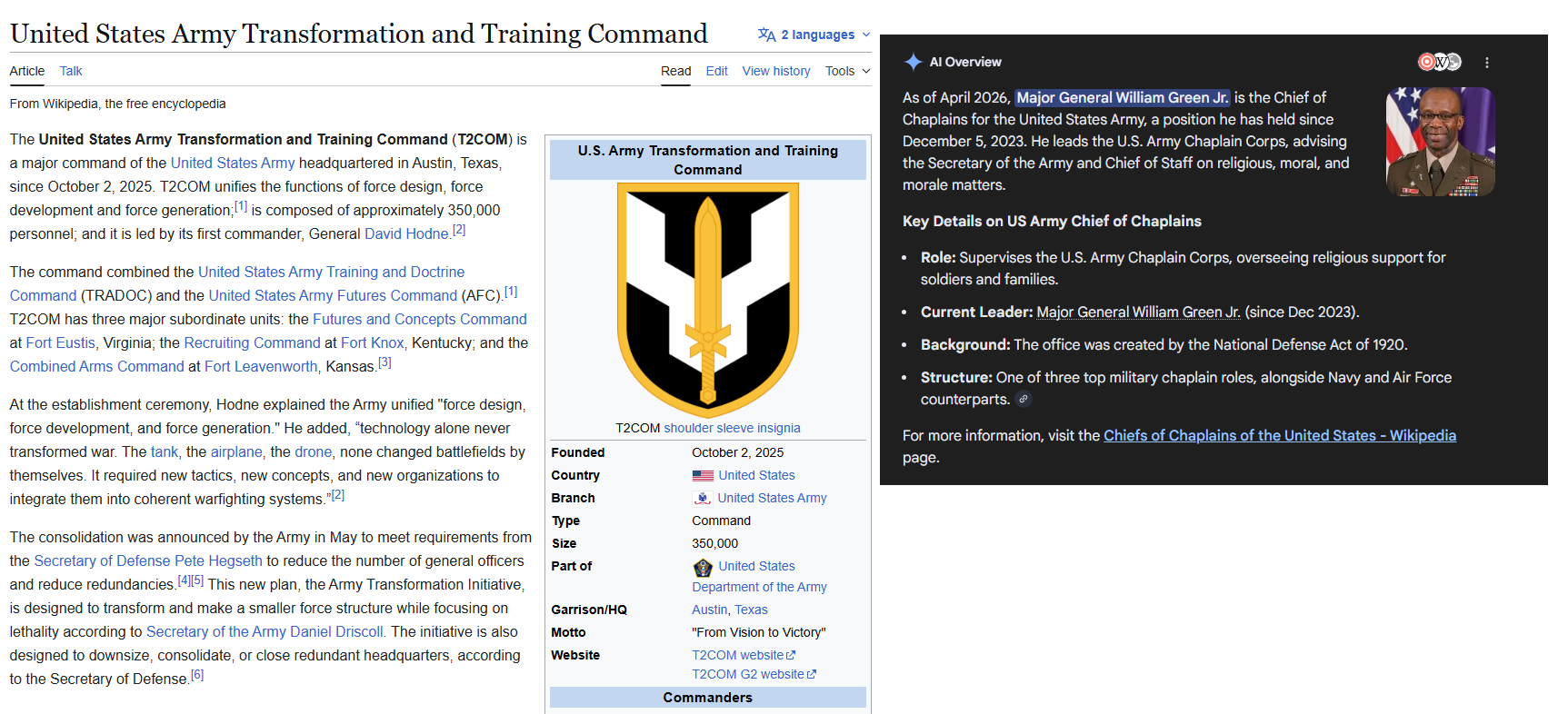This screenshot has width=1568, height=714.
Task: Open the "United States Army Futures Command" link
Action: tap(333, 295)
